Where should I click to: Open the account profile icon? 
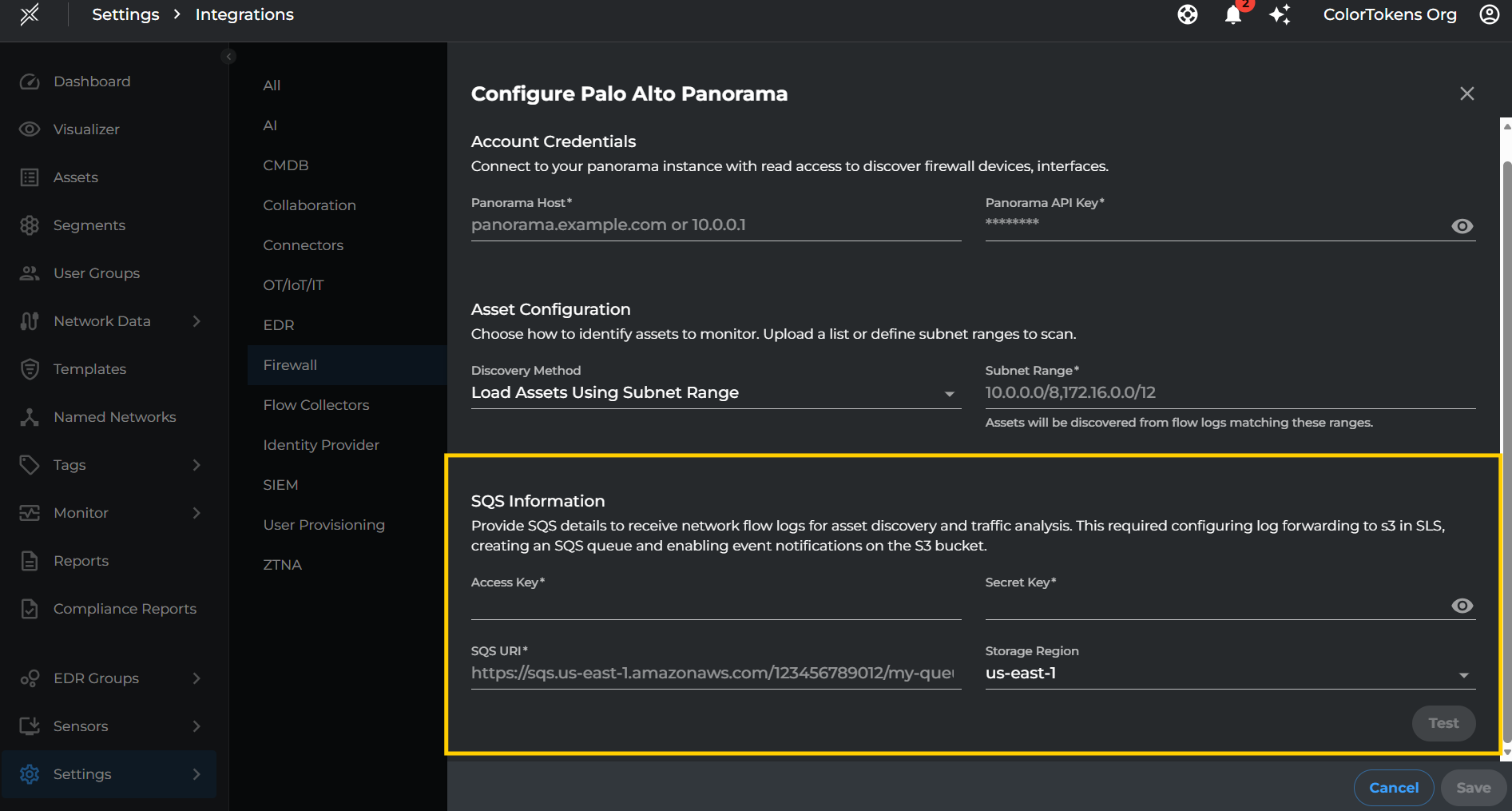coord(1490,14)
